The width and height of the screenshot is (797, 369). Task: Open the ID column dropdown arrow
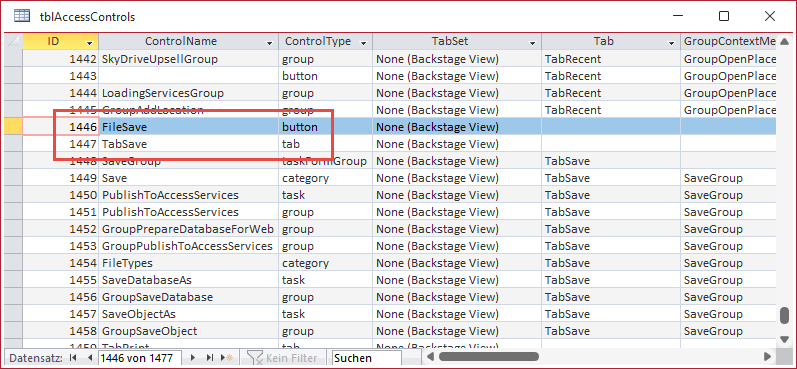pos(90,43)
